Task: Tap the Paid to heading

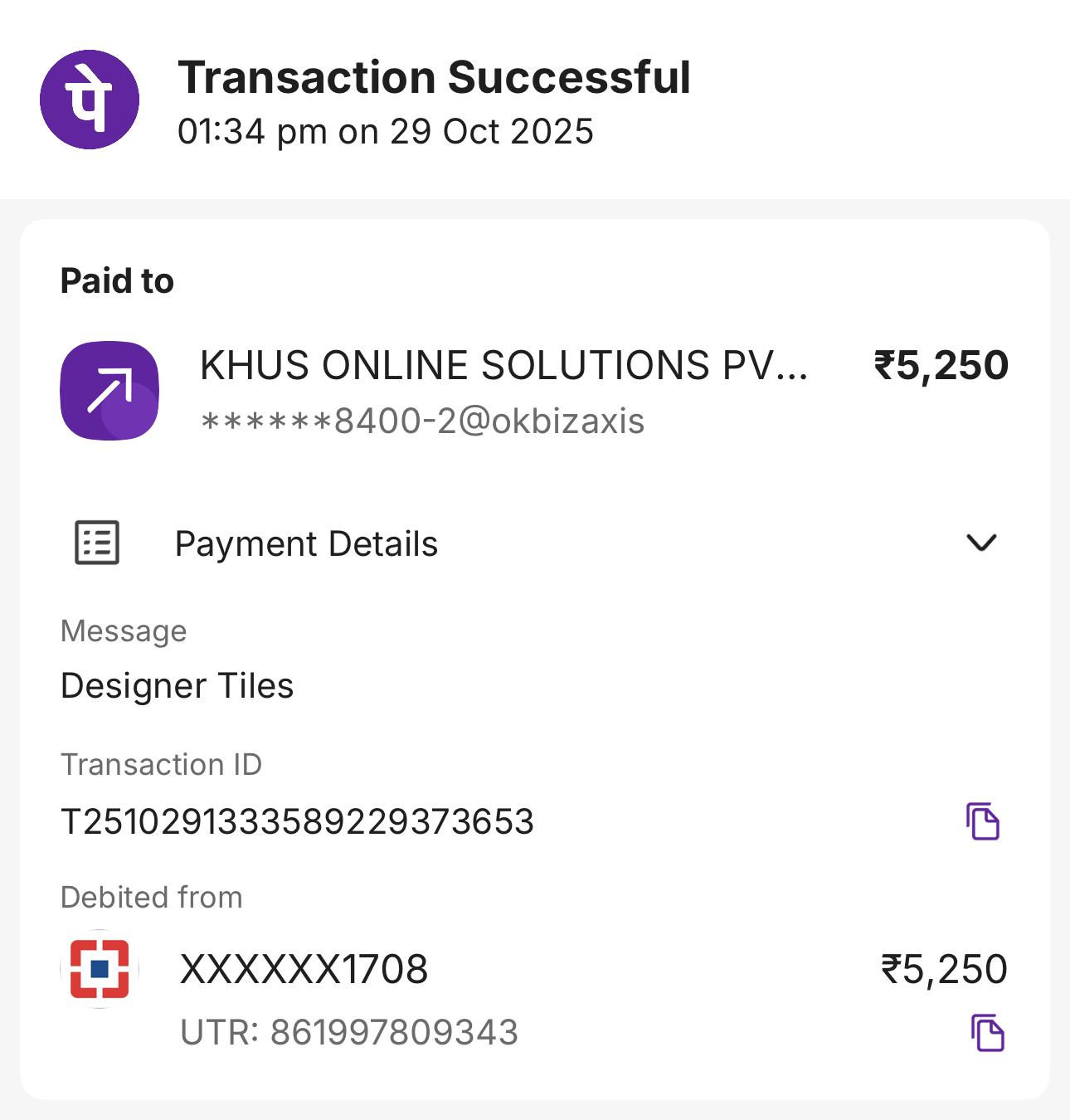Action: 117,281
